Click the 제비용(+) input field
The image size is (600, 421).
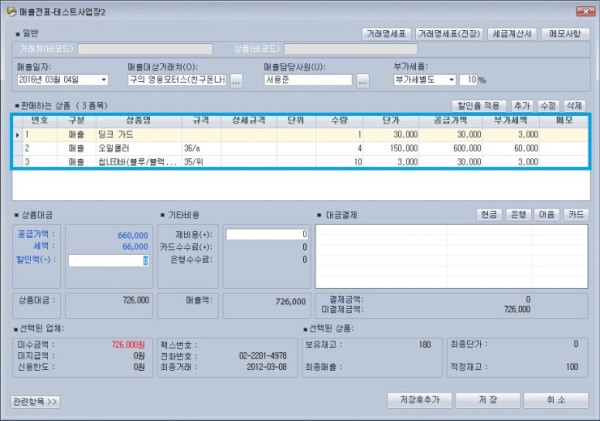[x=267, y=234]
